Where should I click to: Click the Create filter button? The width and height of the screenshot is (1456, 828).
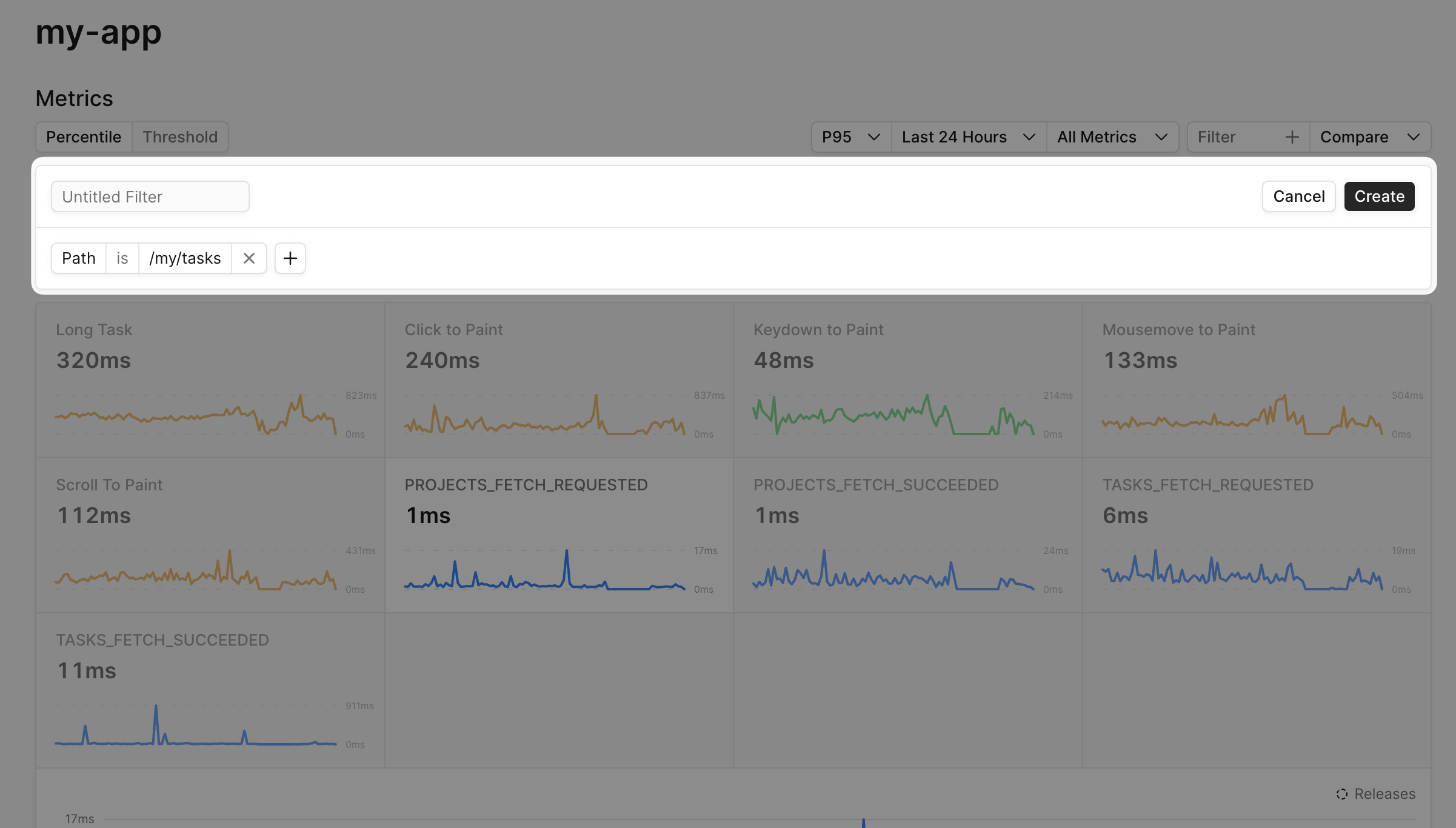(1379, 196)
